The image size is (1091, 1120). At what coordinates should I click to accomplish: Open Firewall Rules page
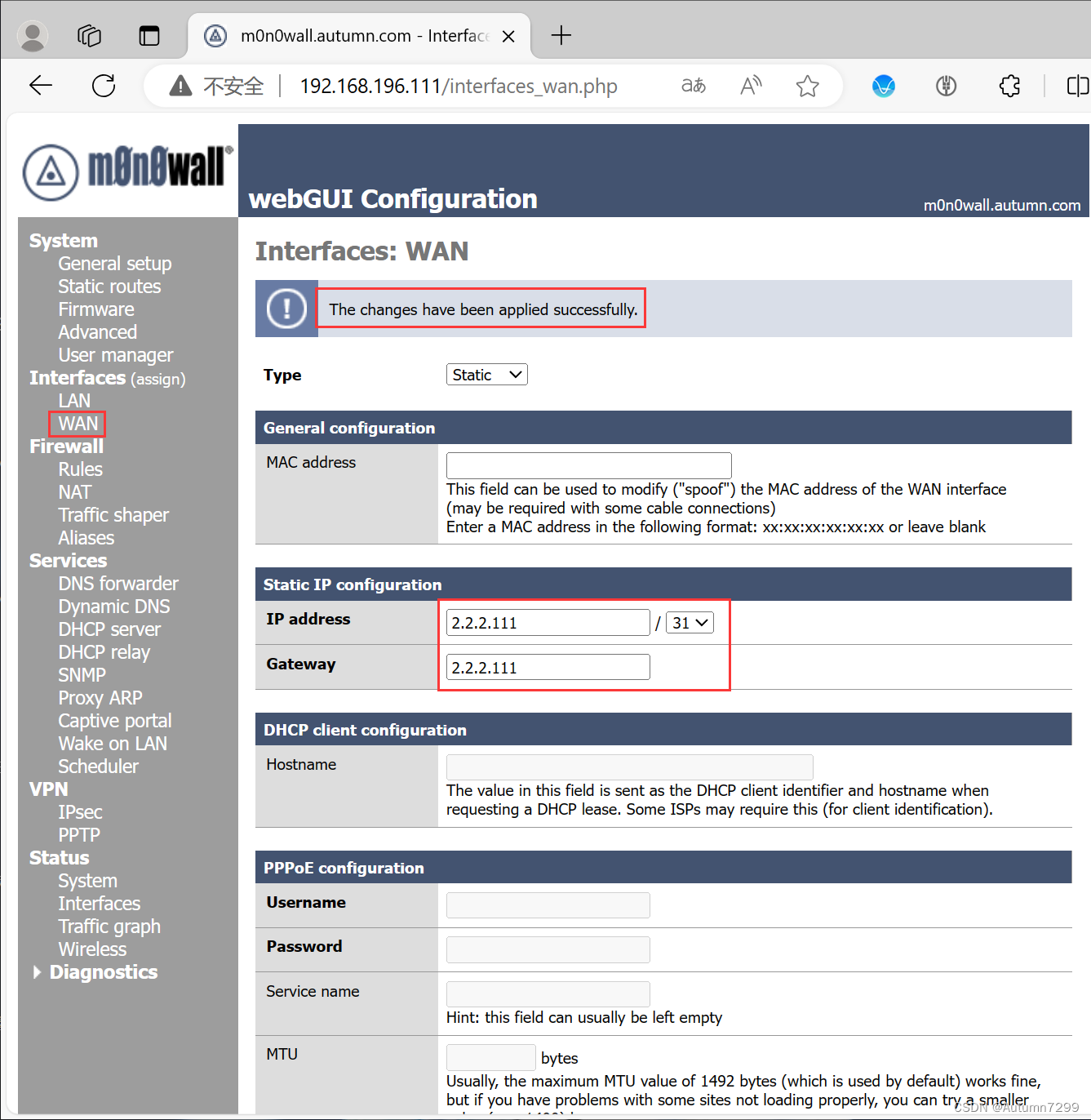[x=80, y=469]
